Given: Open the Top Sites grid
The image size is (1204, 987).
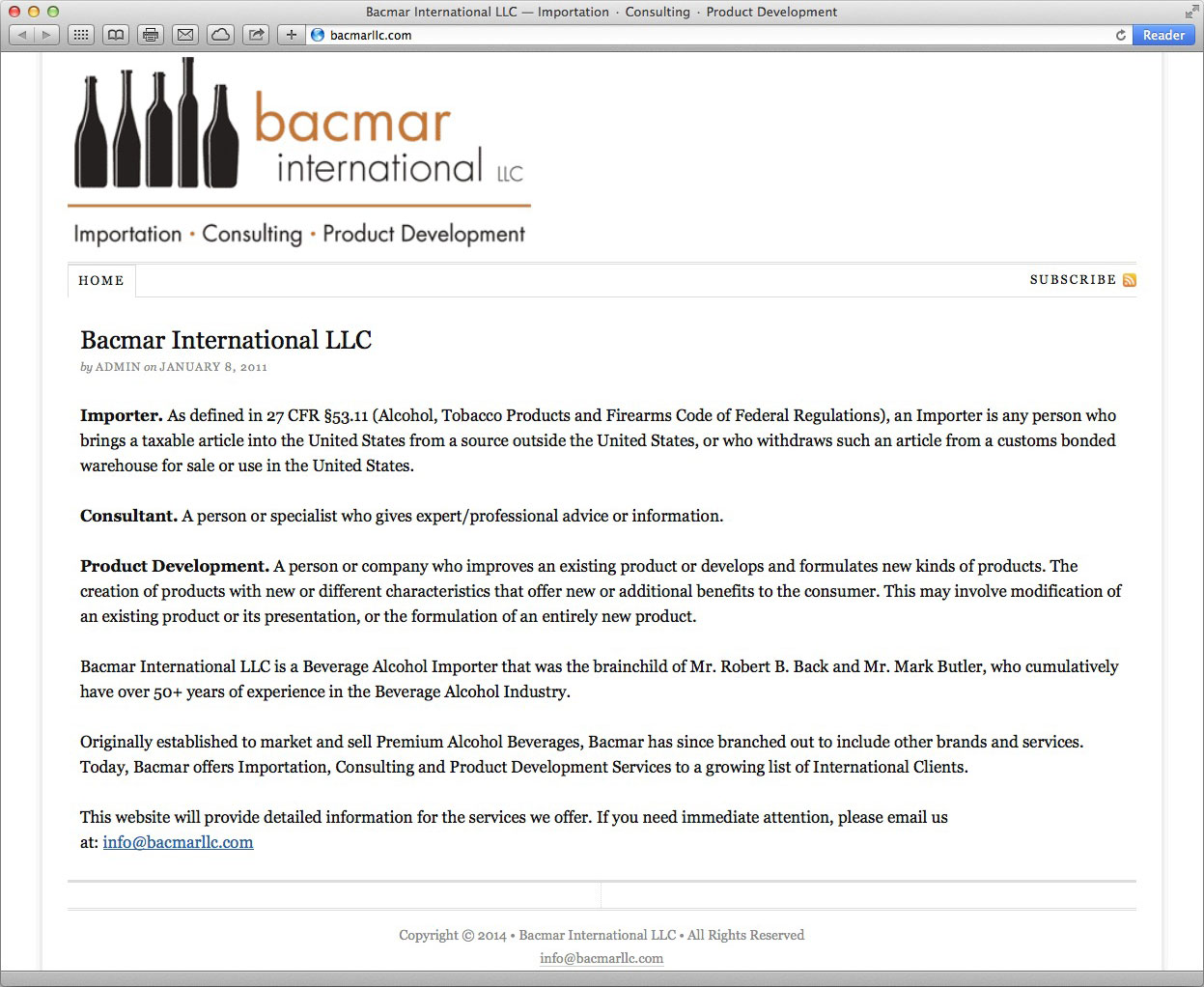Looking at the screenshot, I should (81, 35).
